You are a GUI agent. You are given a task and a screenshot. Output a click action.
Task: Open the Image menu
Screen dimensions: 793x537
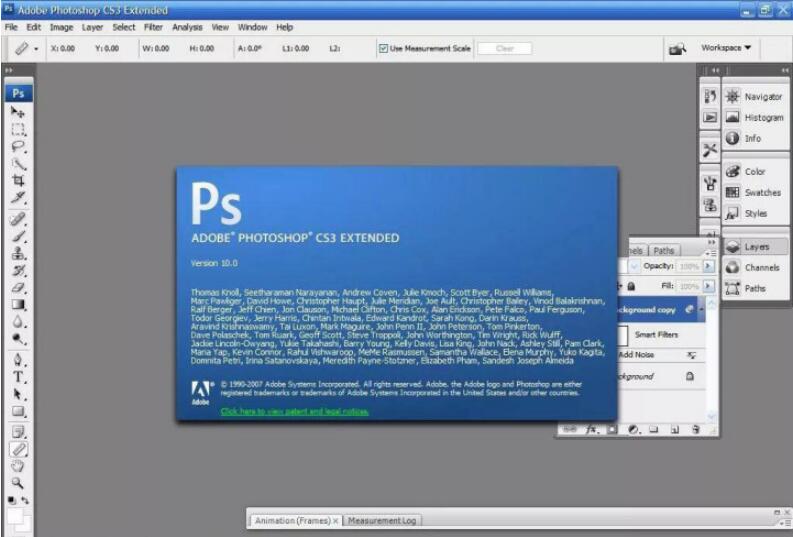click(x=62, y=27)
